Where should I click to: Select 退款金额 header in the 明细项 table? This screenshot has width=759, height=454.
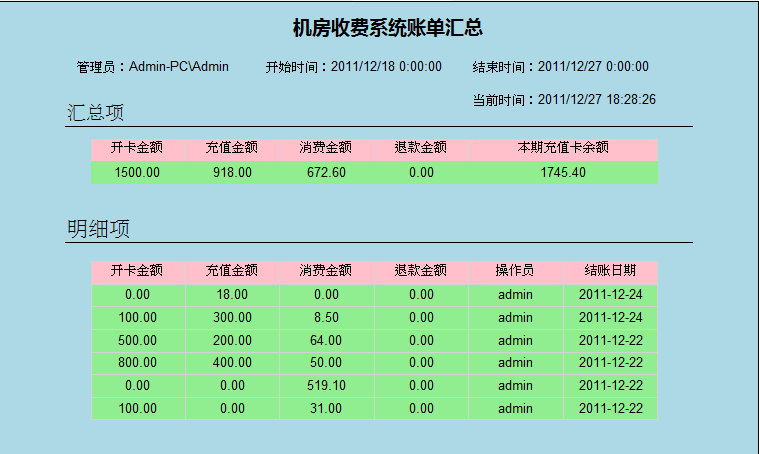pos(421,272)
